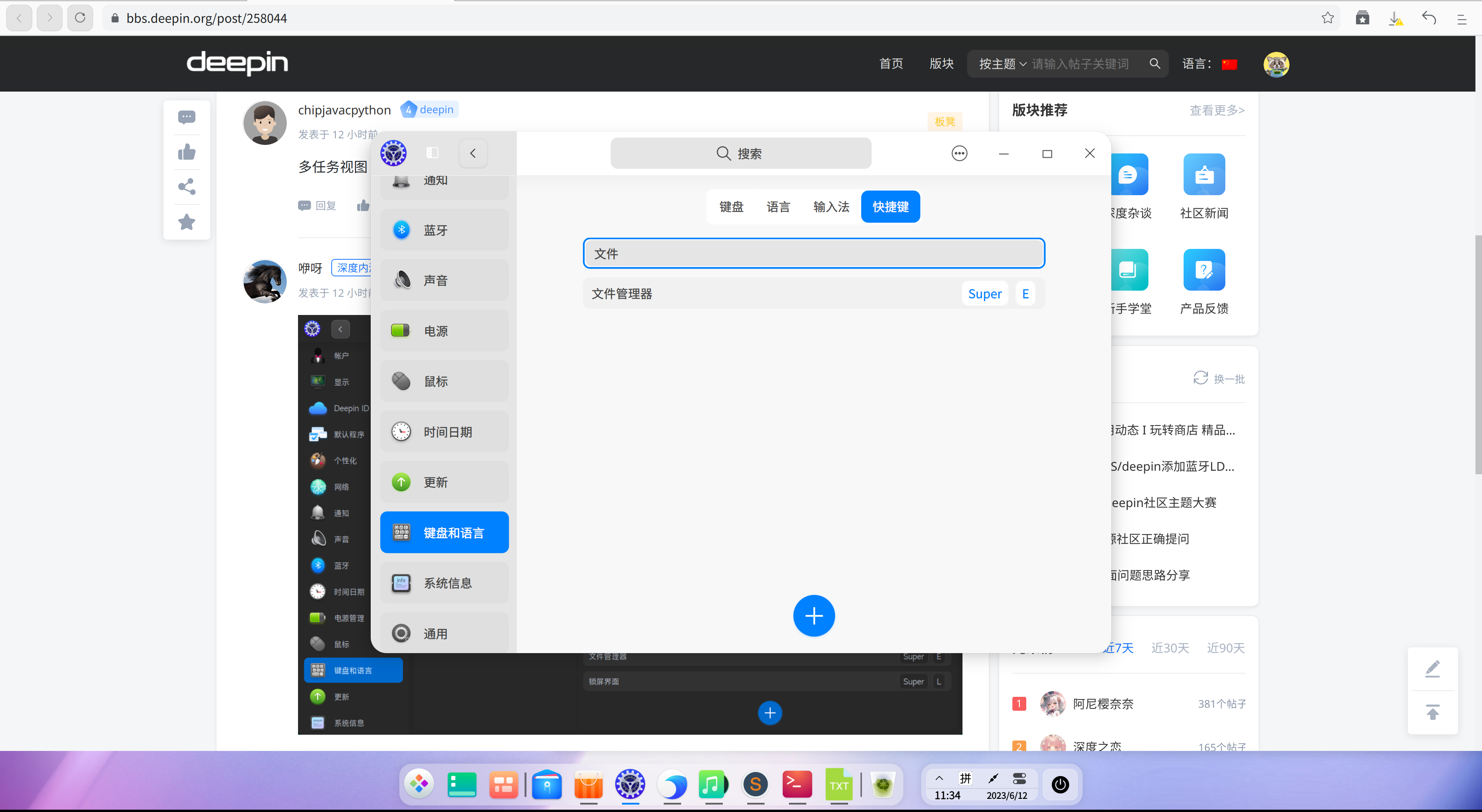Click 换一批 refresh button

tap(1218, 378)
